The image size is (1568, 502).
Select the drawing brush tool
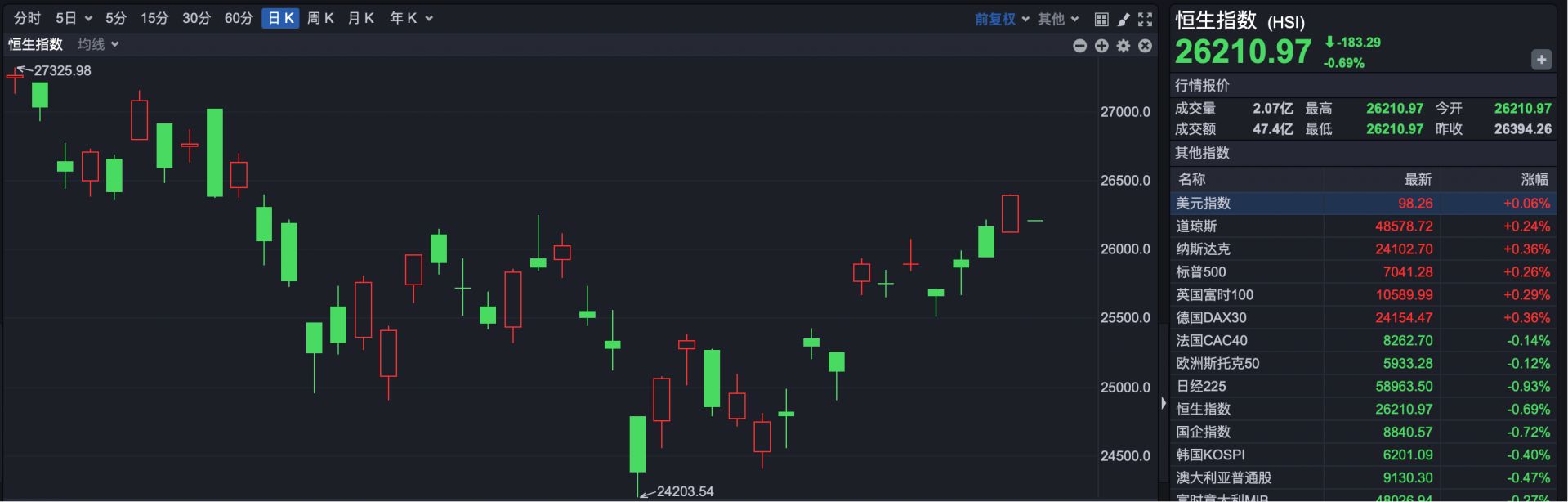click(x=1124, y=19)
